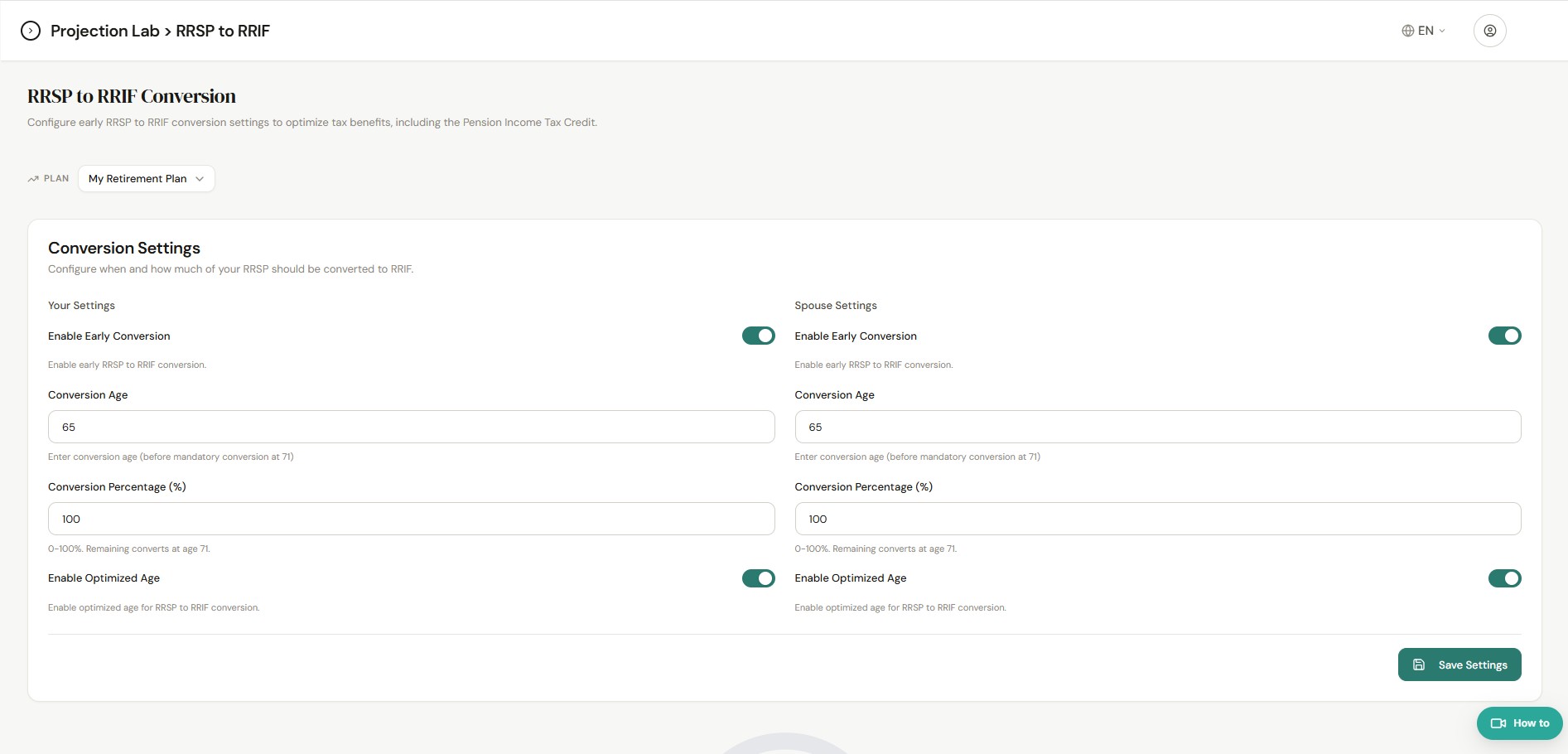
Task: Focus your Conversion Percentage input field
Action: click(411, 519)
